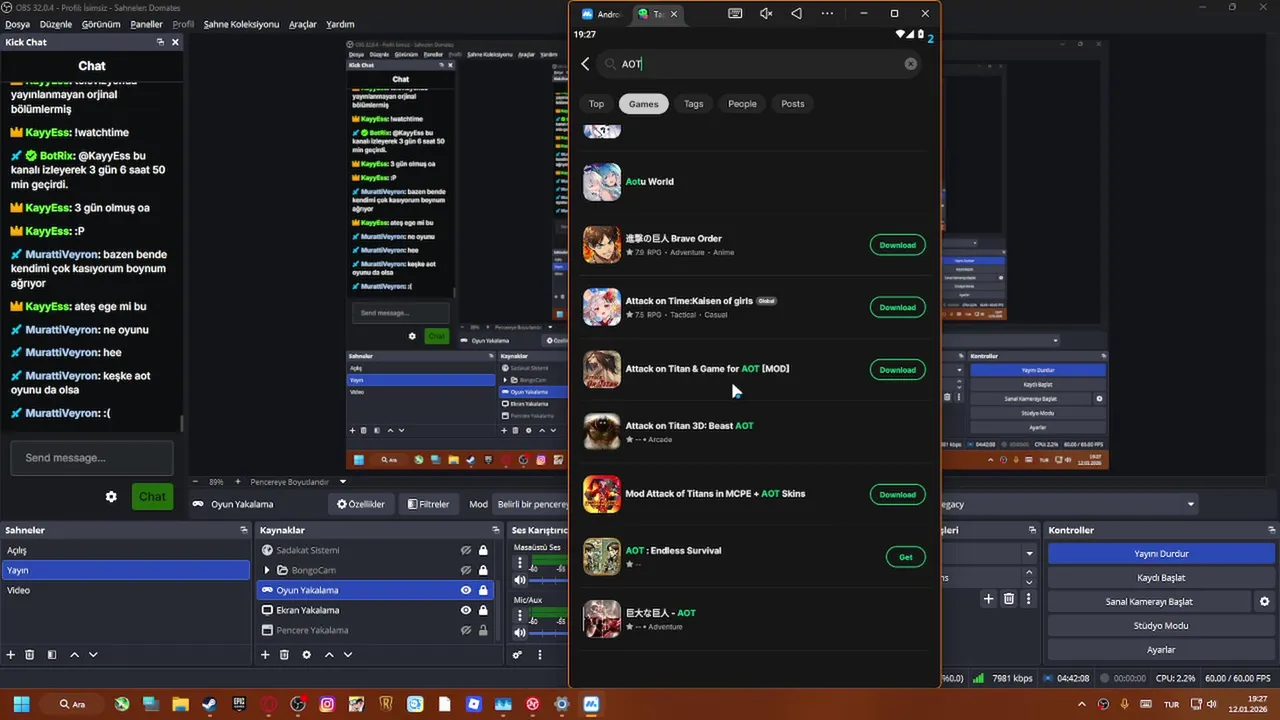
Task: Close the Kick Chat dock
Action: point(175,42)
